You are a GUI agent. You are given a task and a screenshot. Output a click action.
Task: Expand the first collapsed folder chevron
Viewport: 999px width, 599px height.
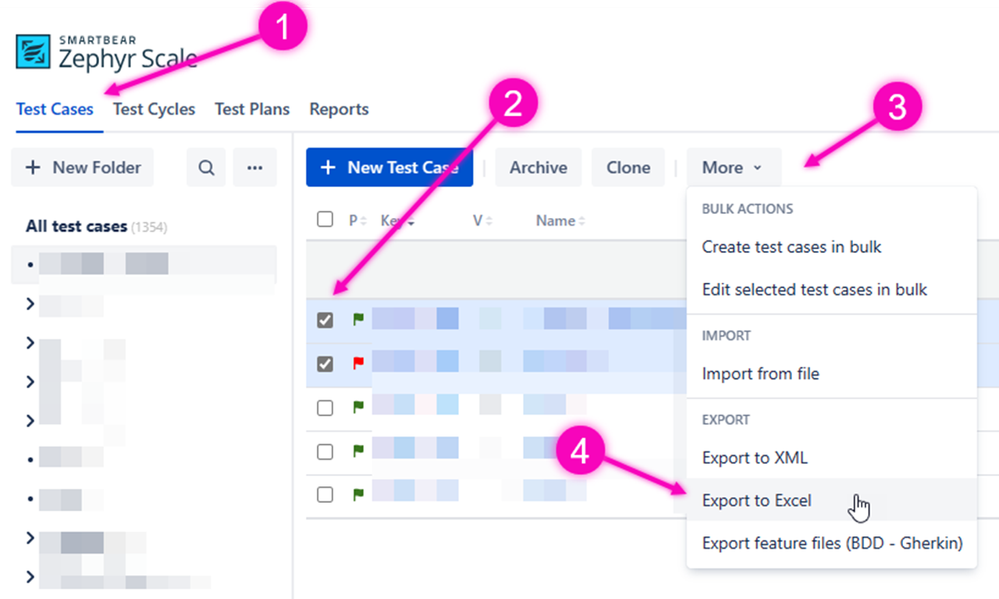[x=30, y=304]
